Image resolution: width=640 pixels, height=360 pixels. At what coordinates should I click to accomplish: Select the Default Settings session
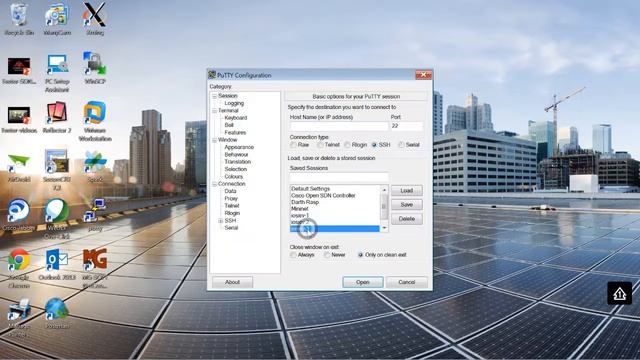[x=335, y=189]
